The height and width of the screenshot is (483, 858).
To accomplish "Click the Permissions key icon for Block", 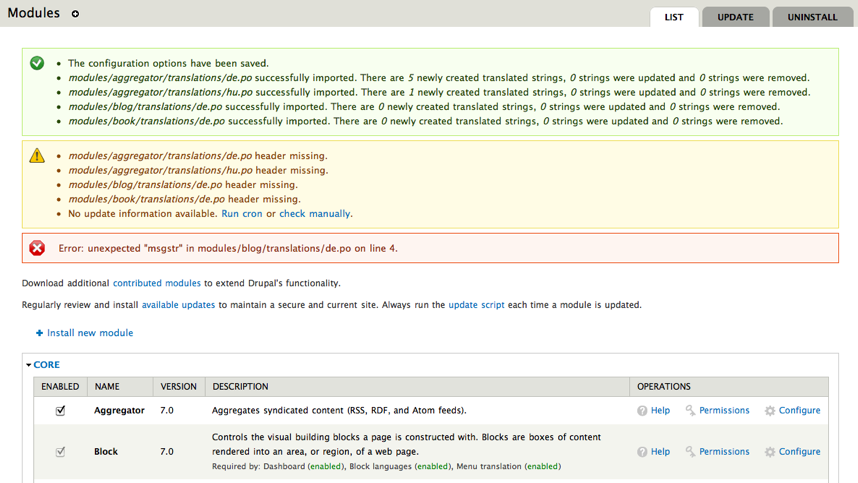I will point(690,452).
